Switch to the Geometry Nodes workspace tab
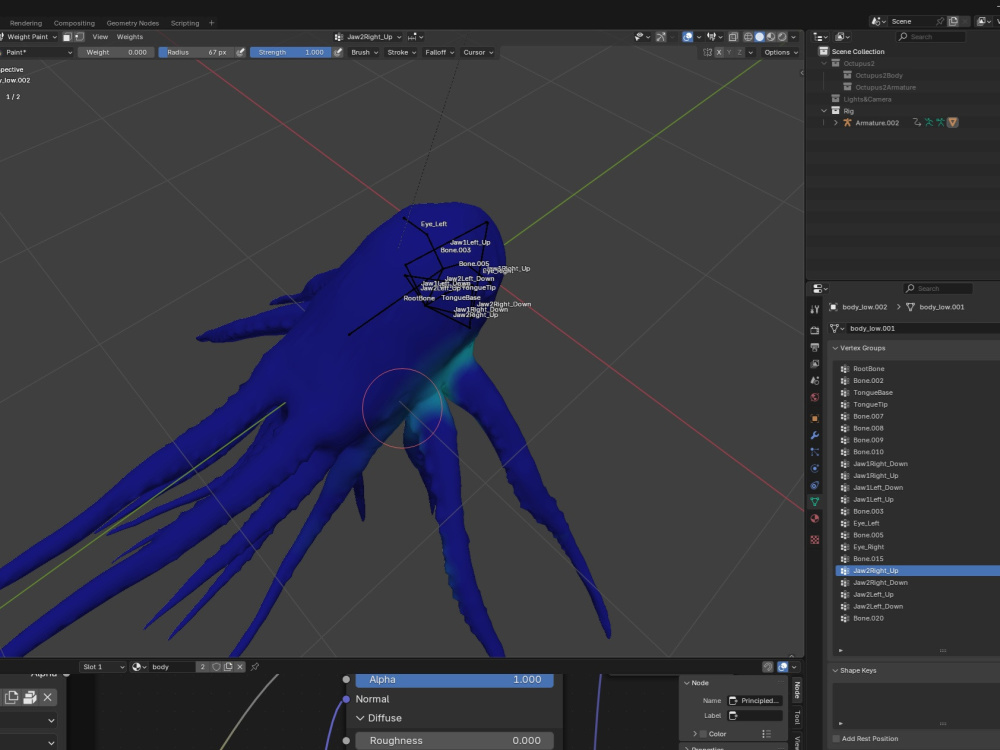This screenshot has height=750, width=1000. pyautogui.click(x=133, y=23)
